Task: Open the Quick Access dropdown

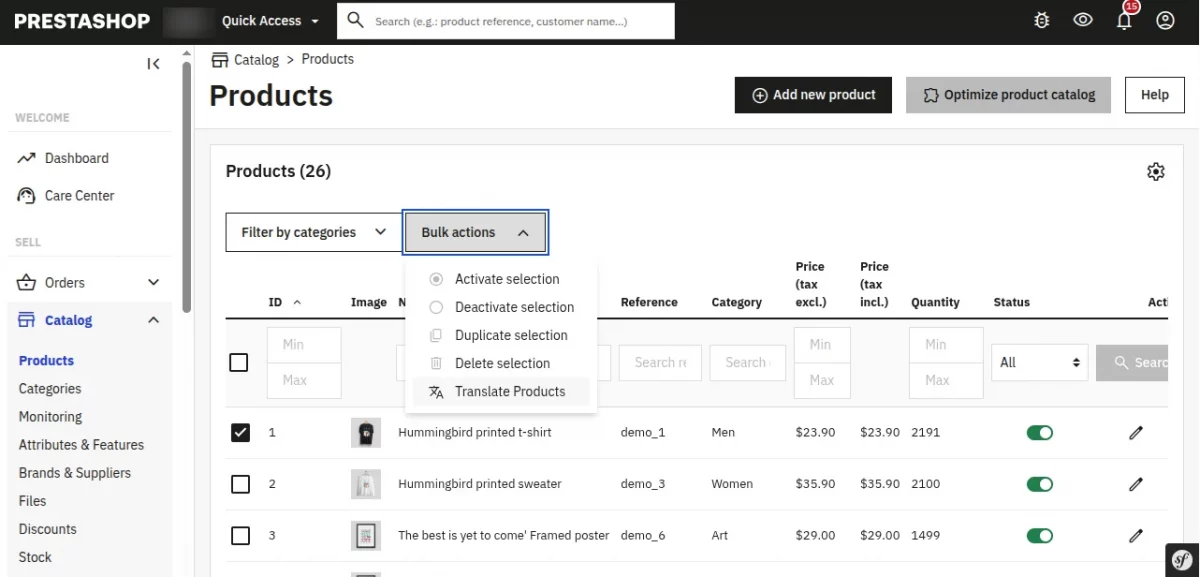Action: (x=271, y=21)
